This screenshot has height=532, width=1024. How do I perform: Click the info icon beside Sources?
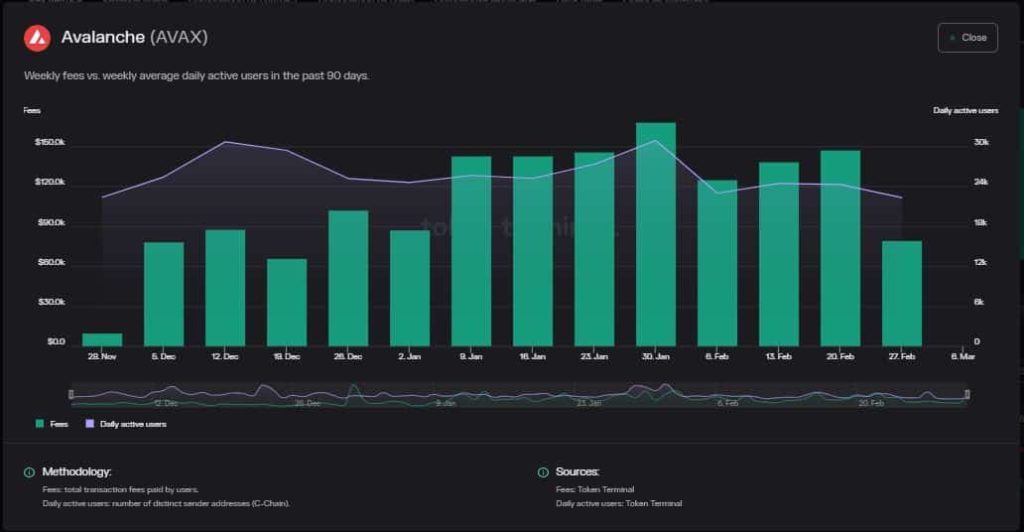click(x=543, y=472)
